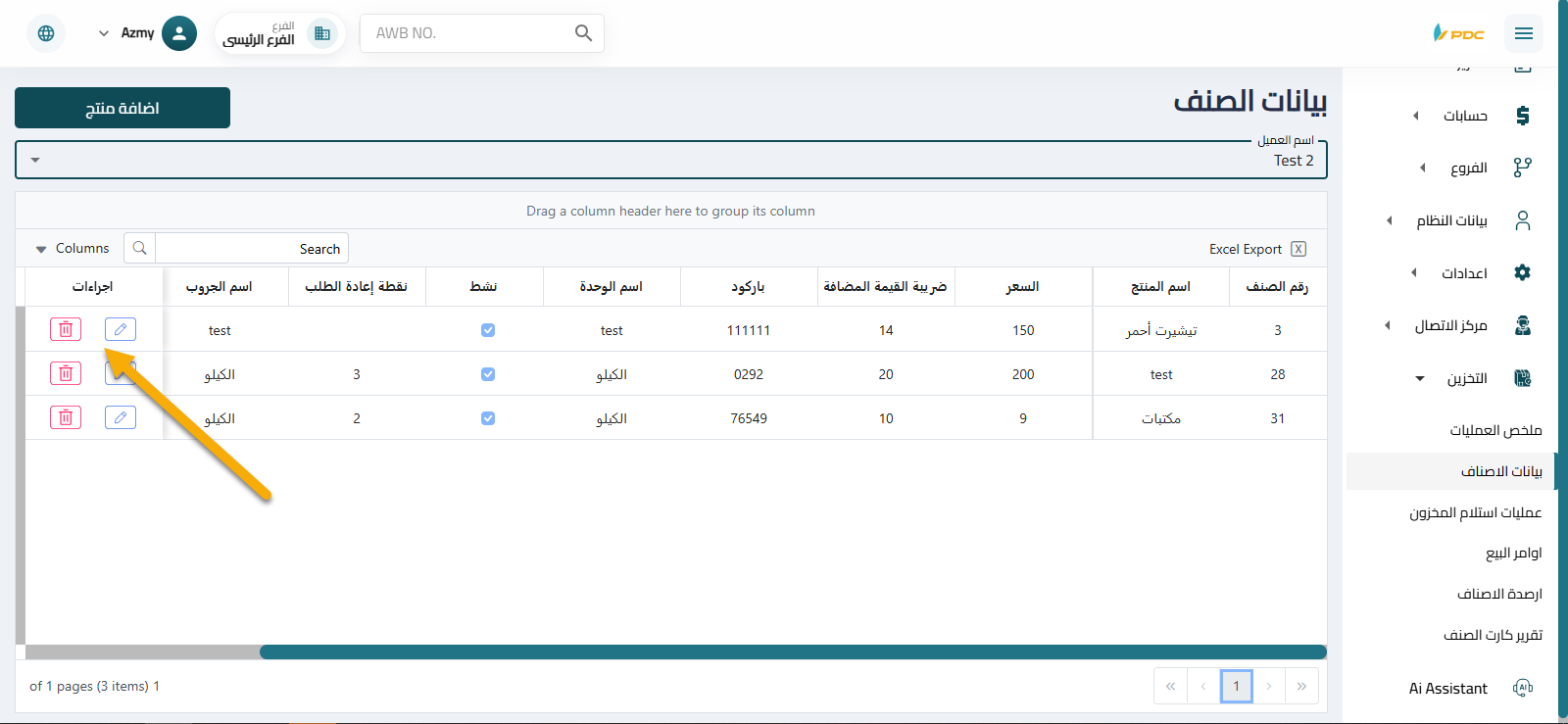Click the dollar sign accounts icon
Image resolution: width=1568 pixels, height=724 pixels.
tap(1522, 116)
